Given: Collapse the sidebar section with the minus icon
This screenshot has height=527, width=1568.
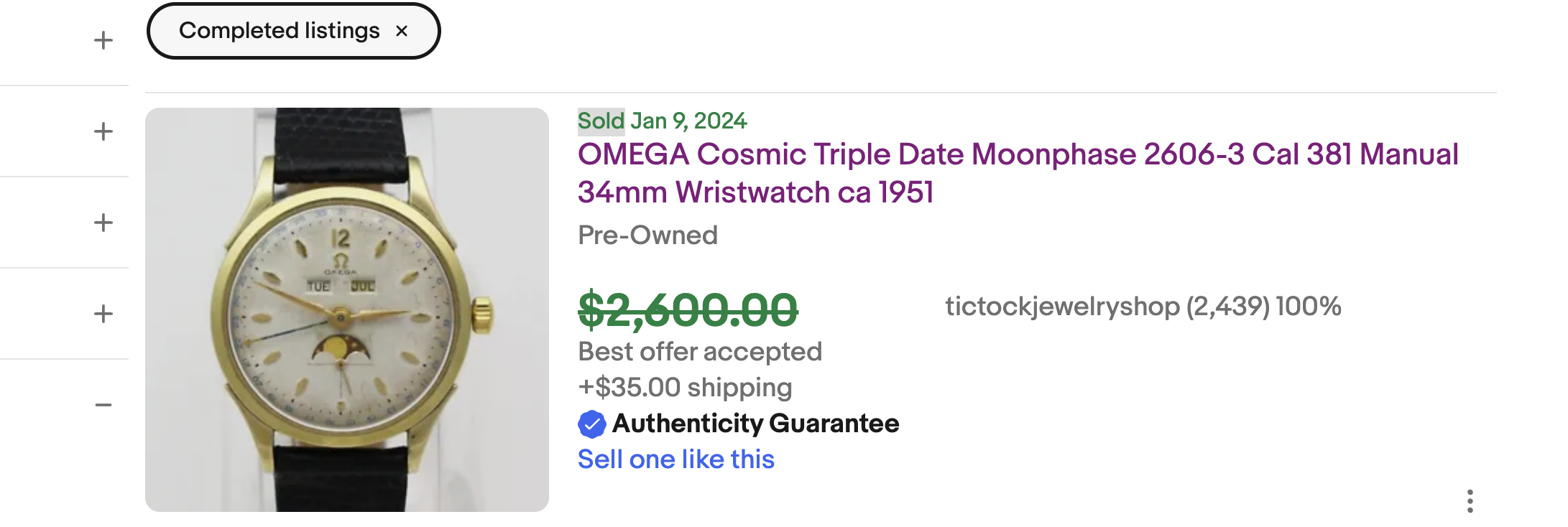Looking at the screenshot, I should [x=103, y=405].
